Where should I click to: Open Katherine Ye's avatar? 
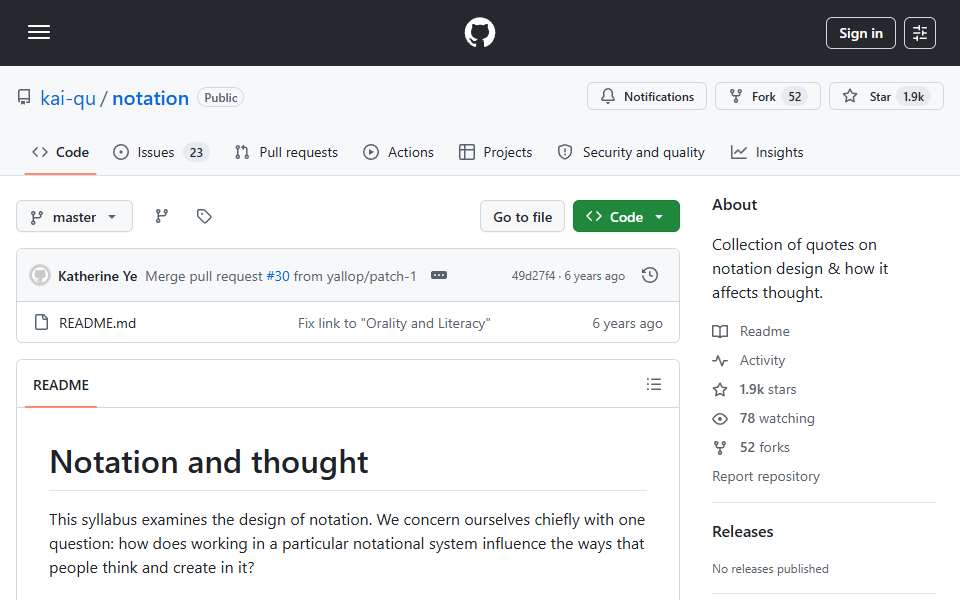click(40, 276)
